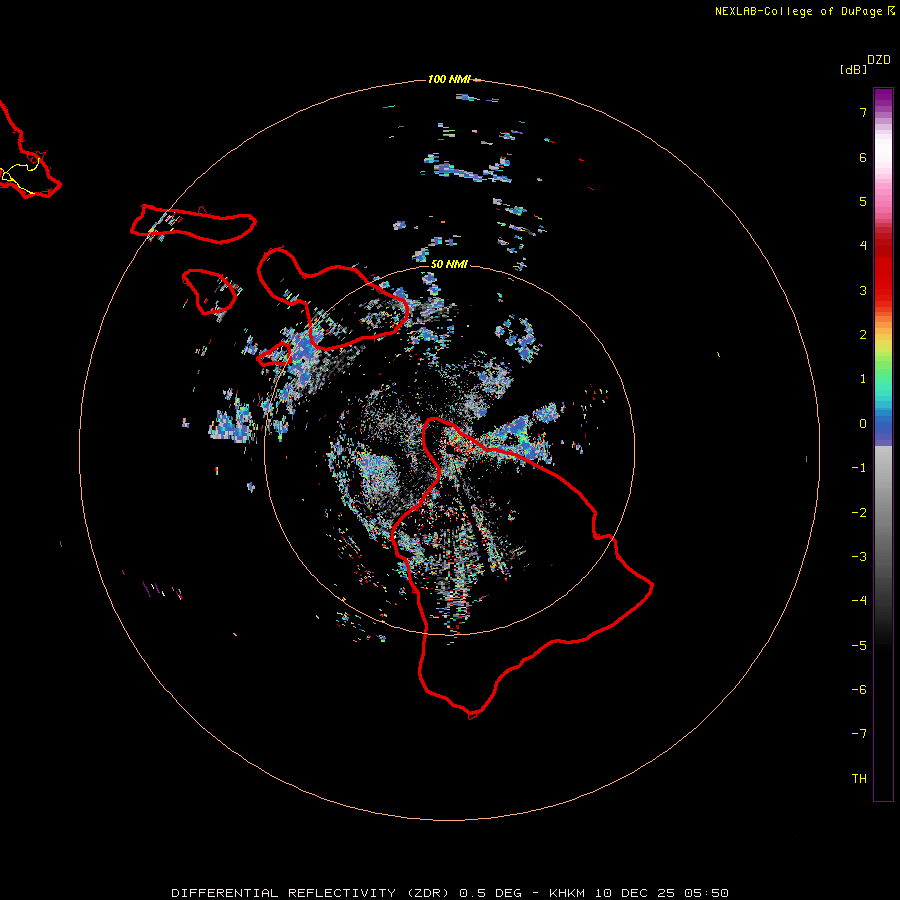Click the [dB] unit label

[853, 69]
